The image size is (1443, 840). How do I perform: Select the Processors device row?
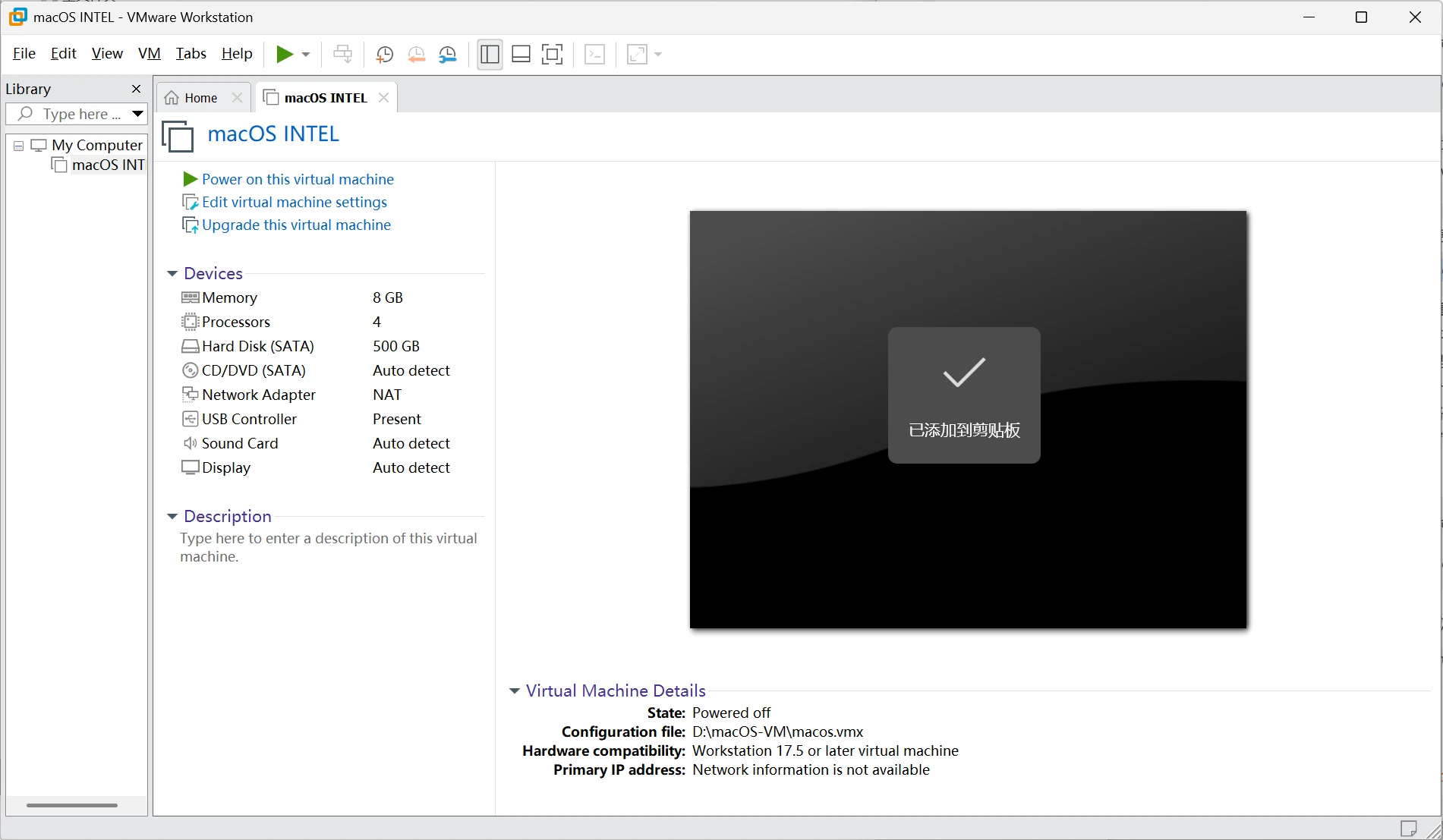click(331, 322)
